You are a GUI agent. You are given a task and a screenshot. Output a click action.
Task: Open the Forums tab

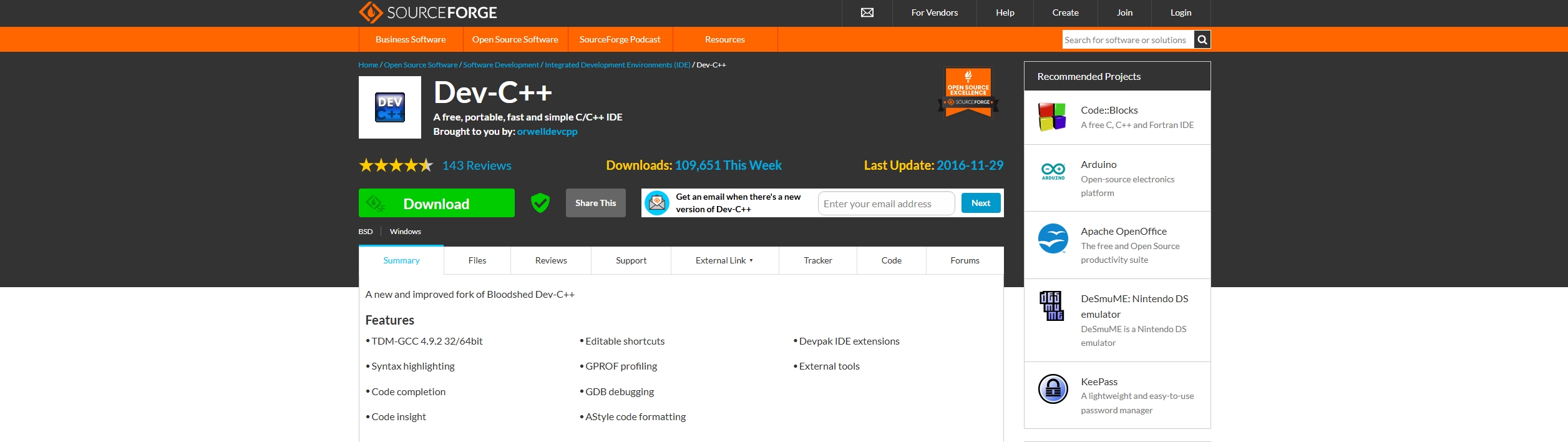[x=965, y=260]
